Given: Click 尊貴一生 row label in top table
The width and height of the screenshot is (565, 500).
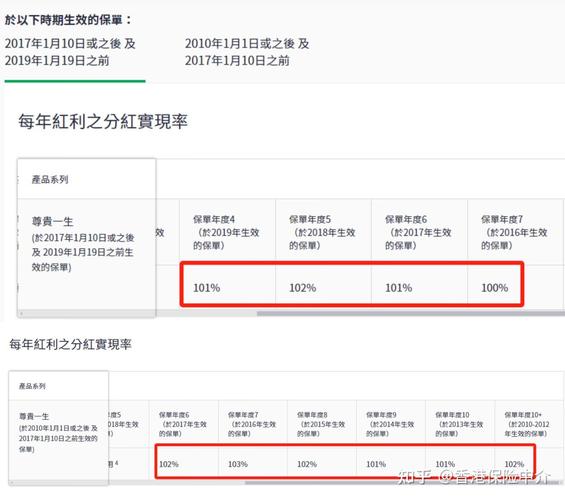Looking at the screenshot, I should coord(52,222).
